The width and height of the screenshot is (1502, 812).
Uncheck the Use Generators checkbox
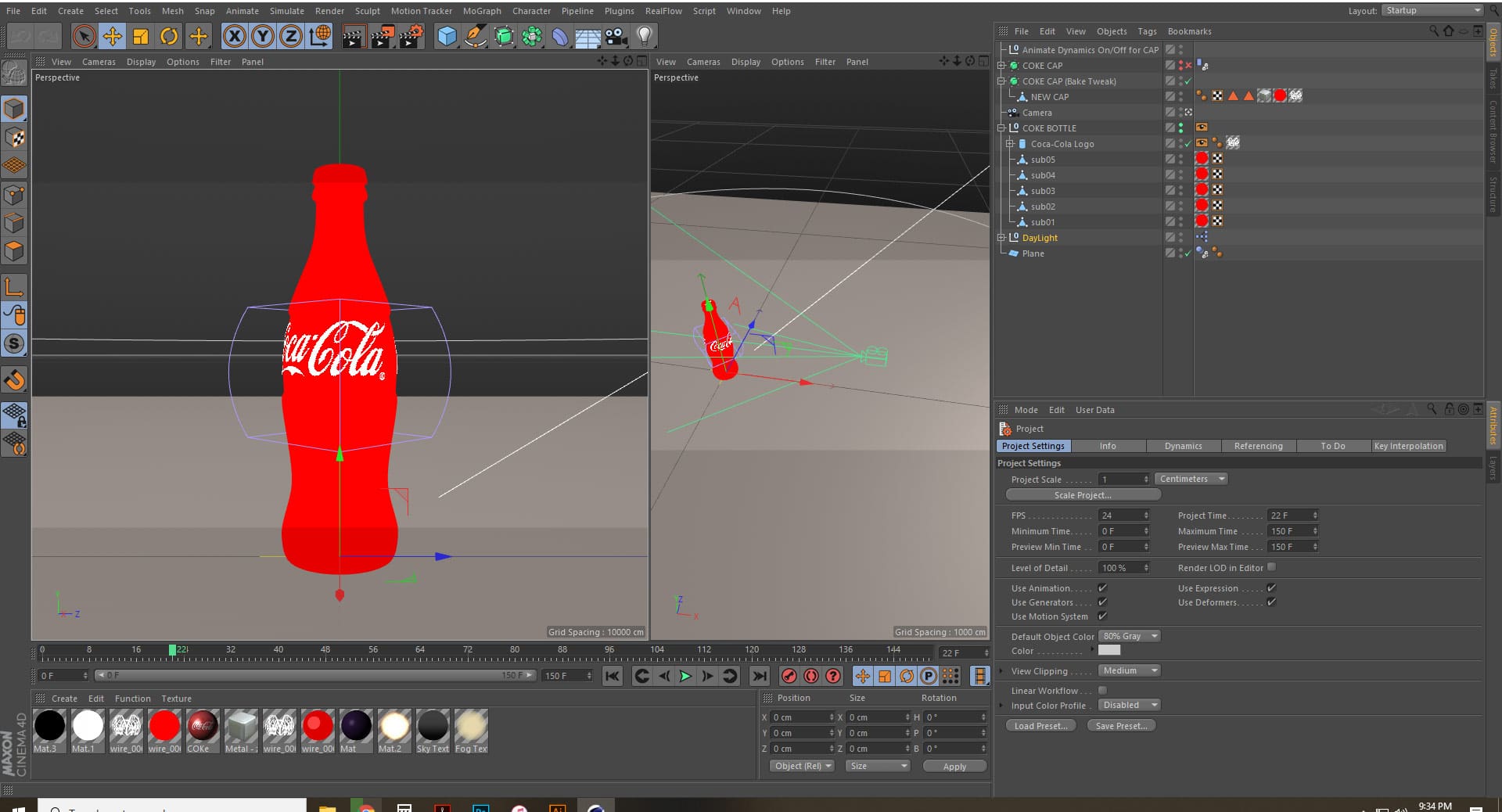(x=1102, y=602)
